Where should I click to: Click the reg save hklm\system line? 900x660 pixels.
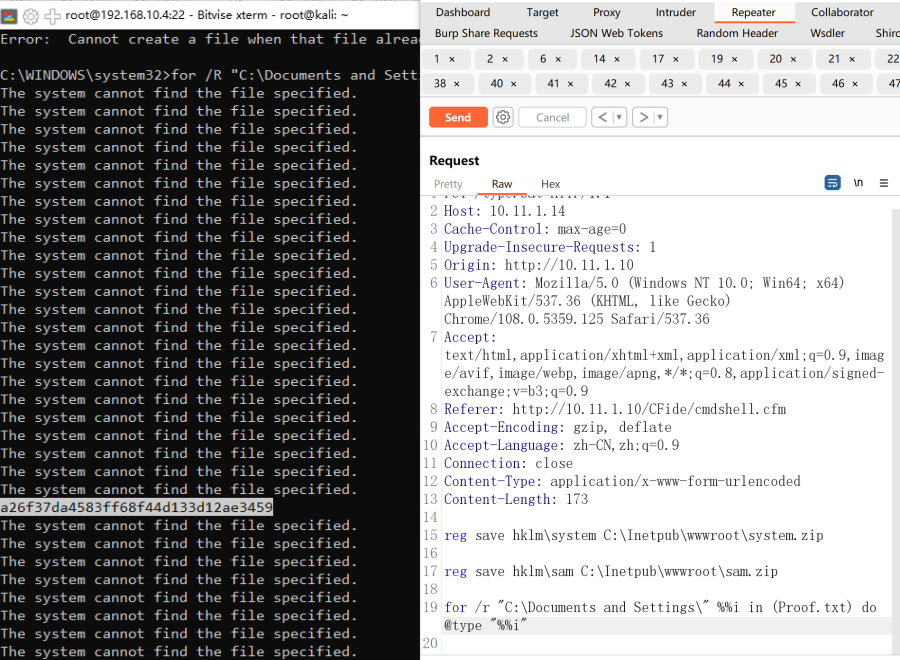coord(634,535)
